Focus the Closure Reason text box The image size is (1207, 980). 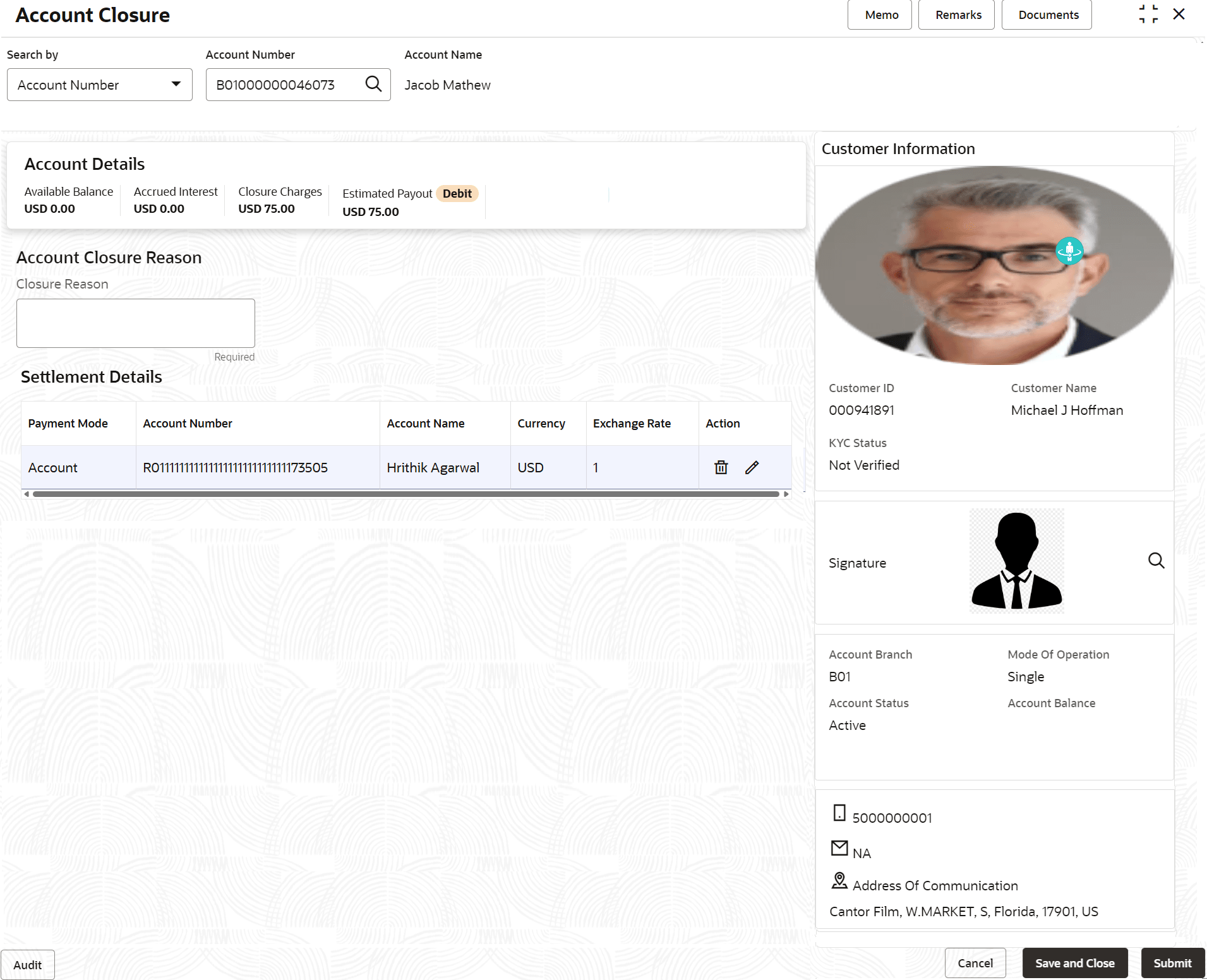(136, 323)
